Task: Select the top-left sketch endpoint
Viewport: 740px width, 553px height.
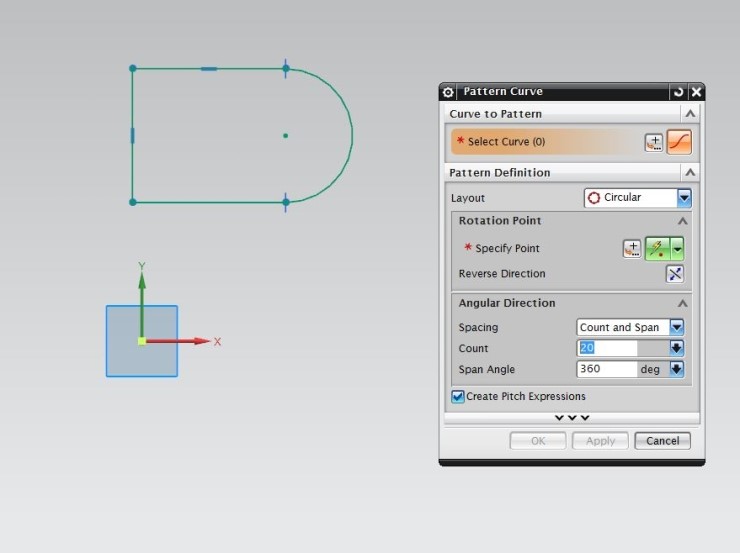Action: (x=133, y=68)
